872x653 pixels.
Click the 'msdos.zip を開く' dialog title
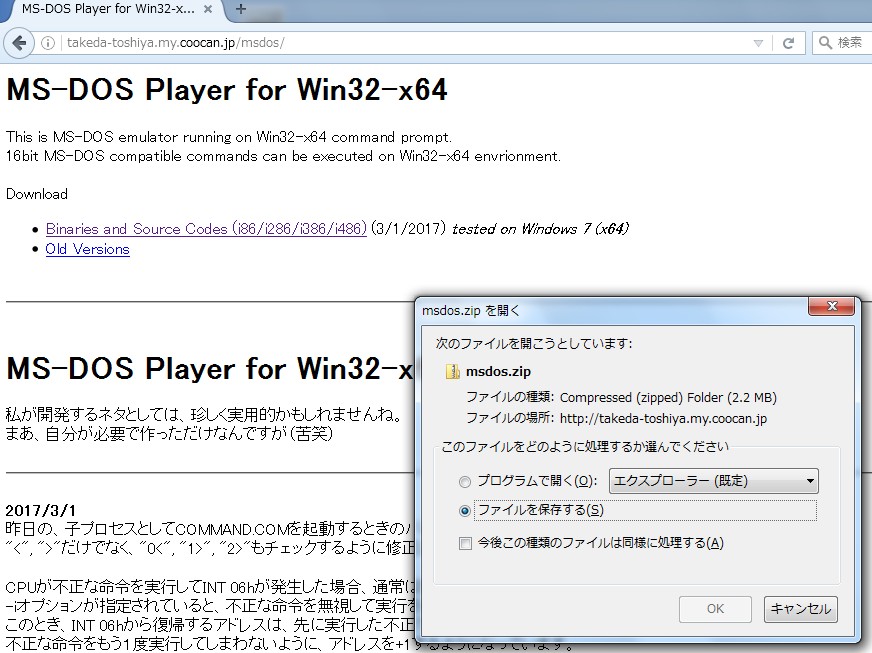(x=470, y=310)
